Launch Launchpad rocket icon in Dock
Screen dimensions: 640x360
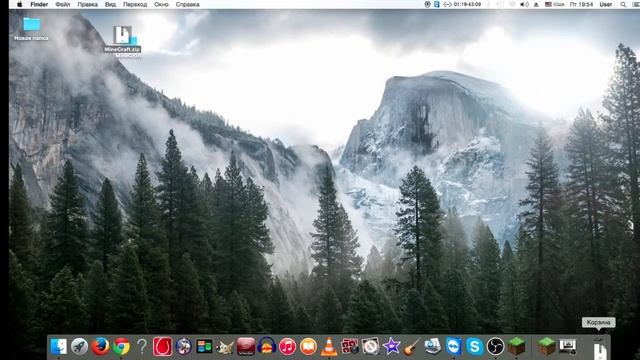[80, 347]
